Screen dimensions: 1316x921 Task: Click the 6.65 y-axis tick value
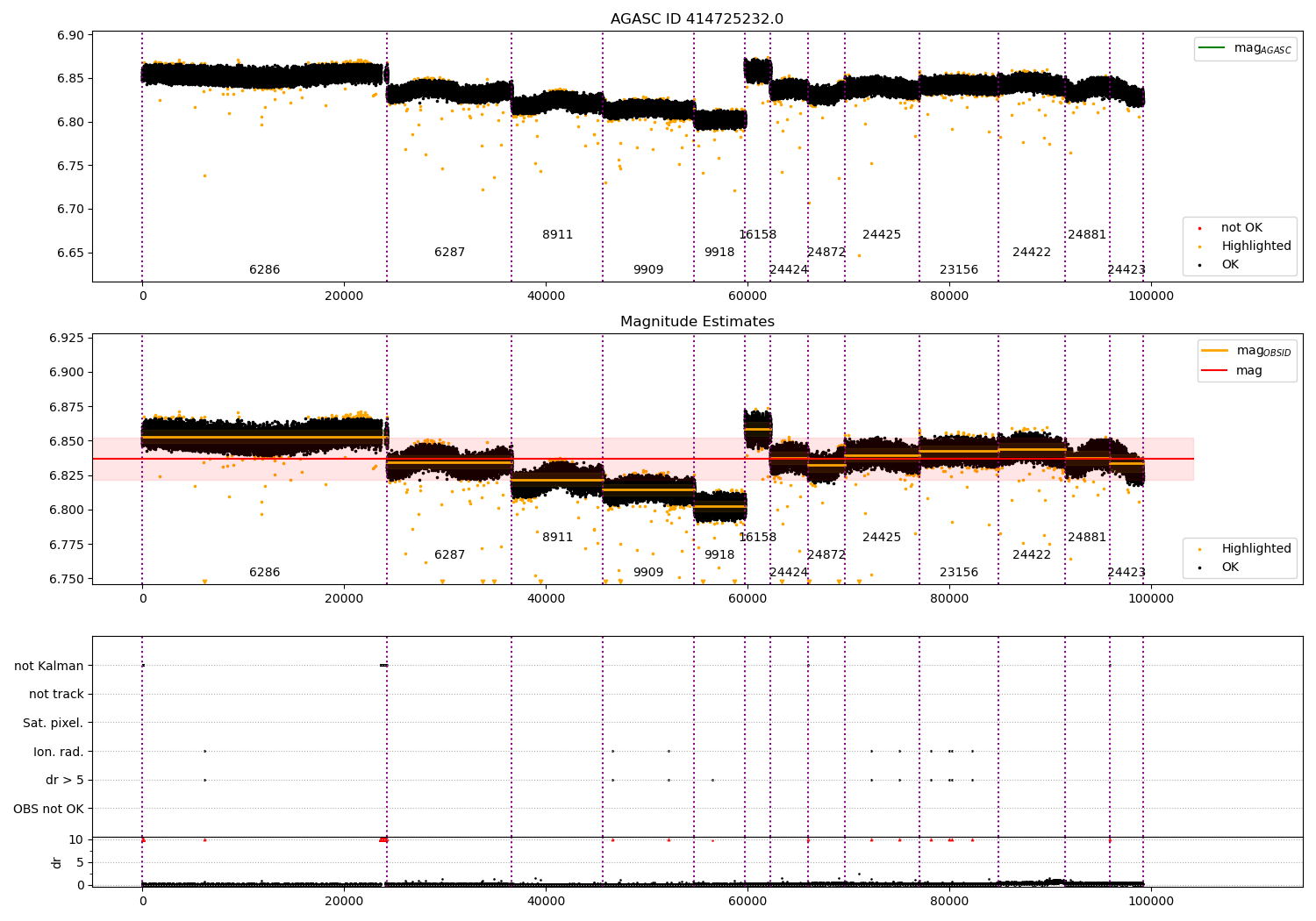tap(71, 253)
